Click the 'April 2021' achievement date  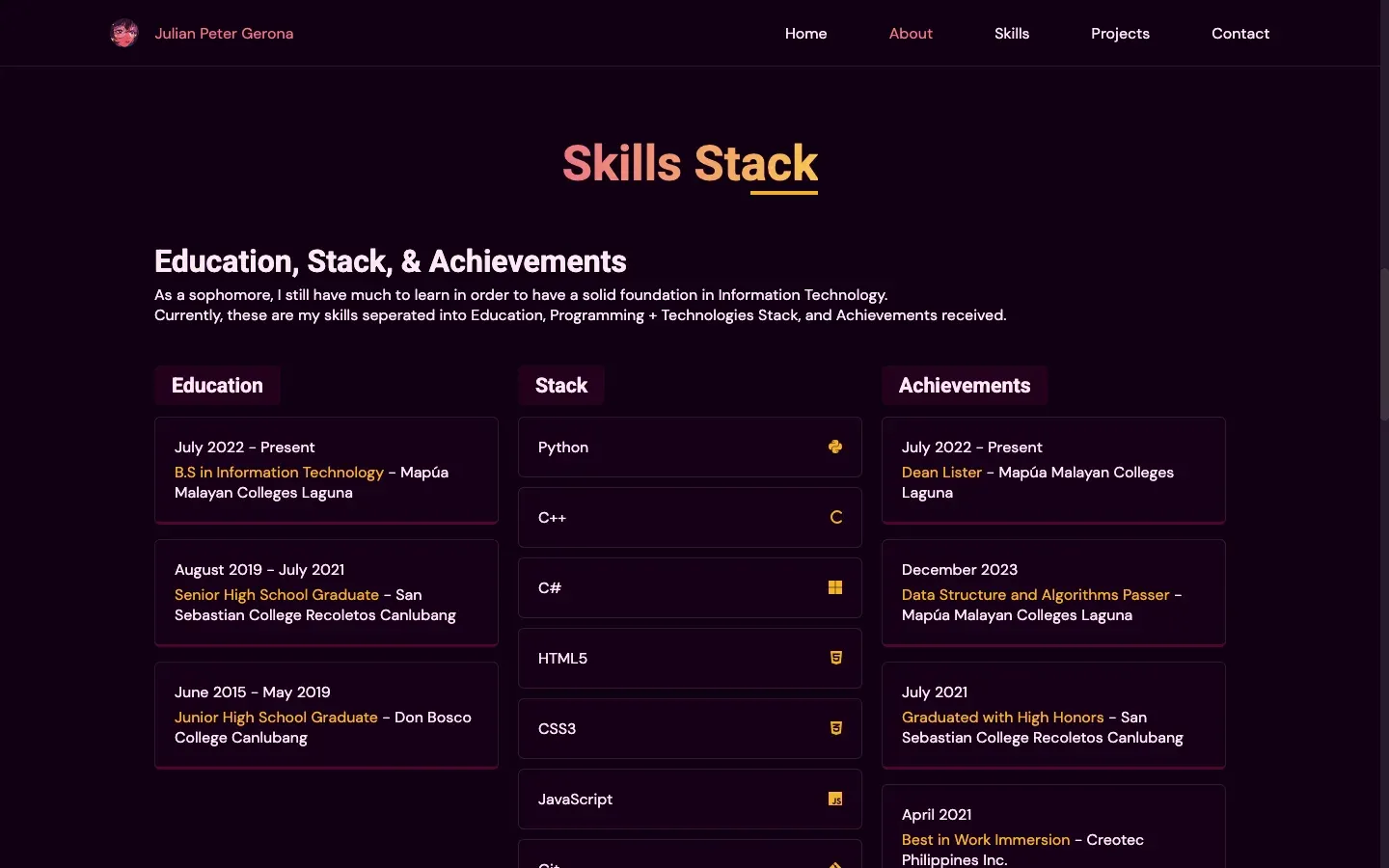937,814
